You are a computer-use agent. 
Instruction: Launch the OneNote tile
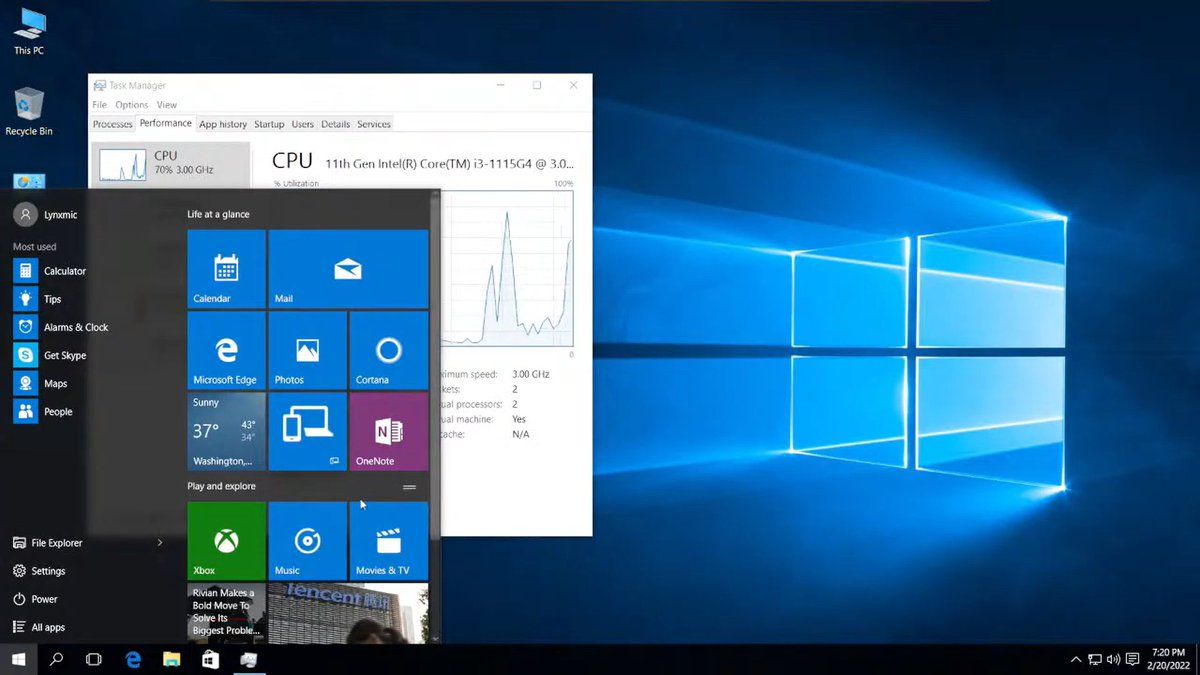(388, 431)
